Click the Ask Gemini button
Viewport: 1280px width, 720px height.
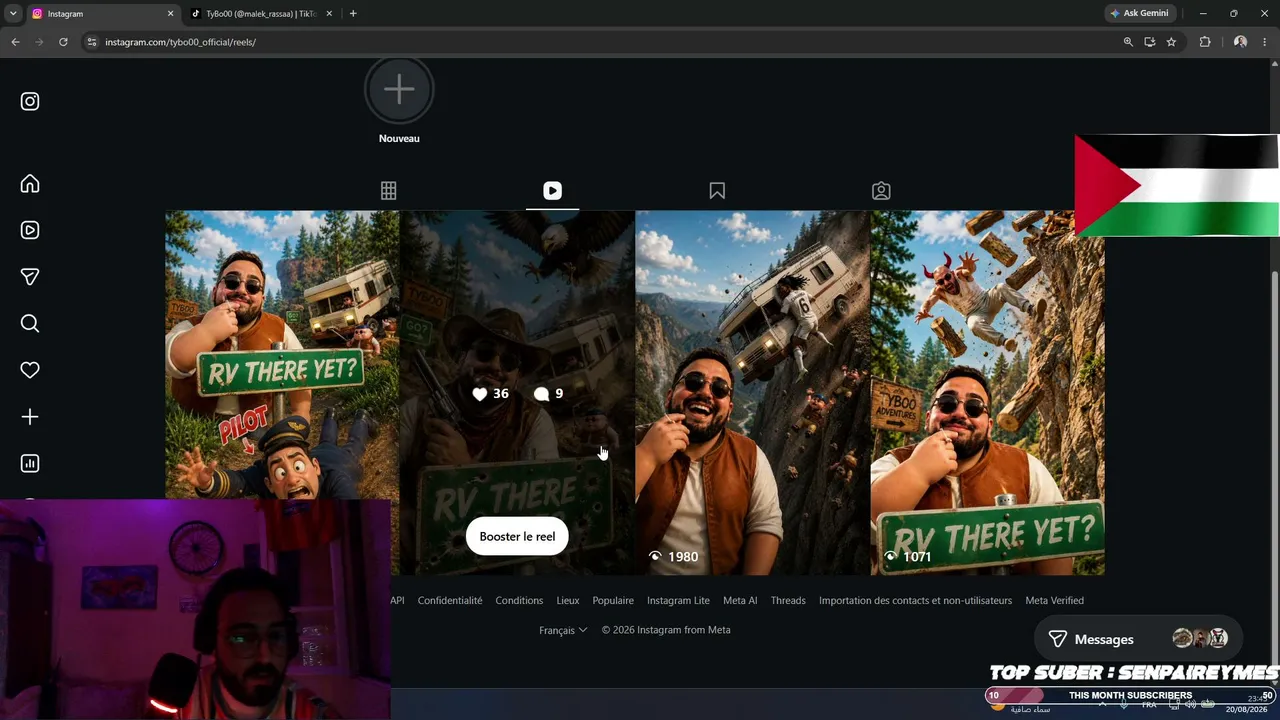click(x=1139, y=14)
